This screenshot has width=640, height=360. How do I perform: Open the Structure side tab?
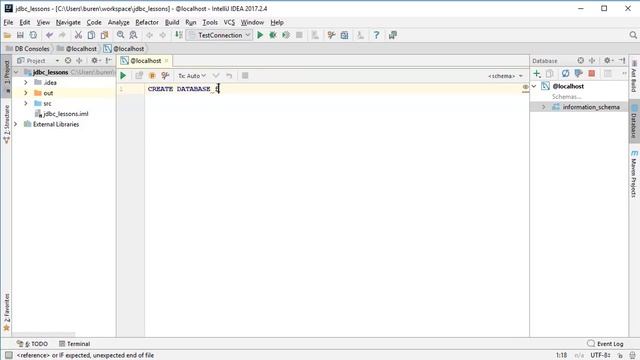click(x=7, y=124)
